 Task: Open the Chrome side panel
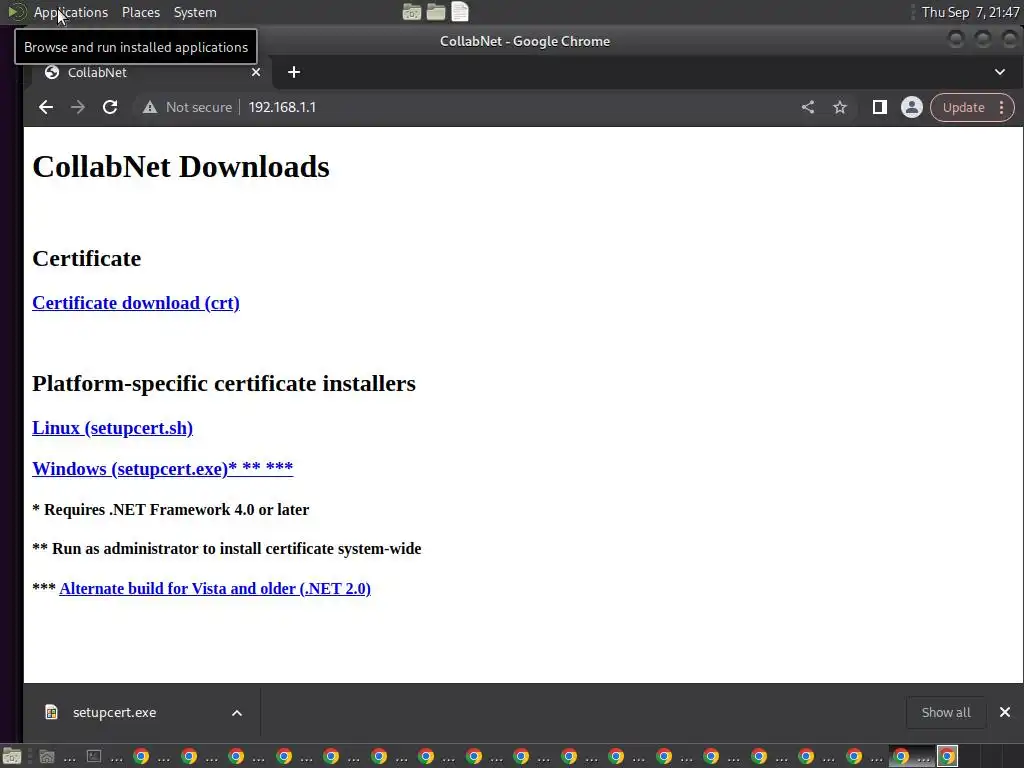click(880, 107)
